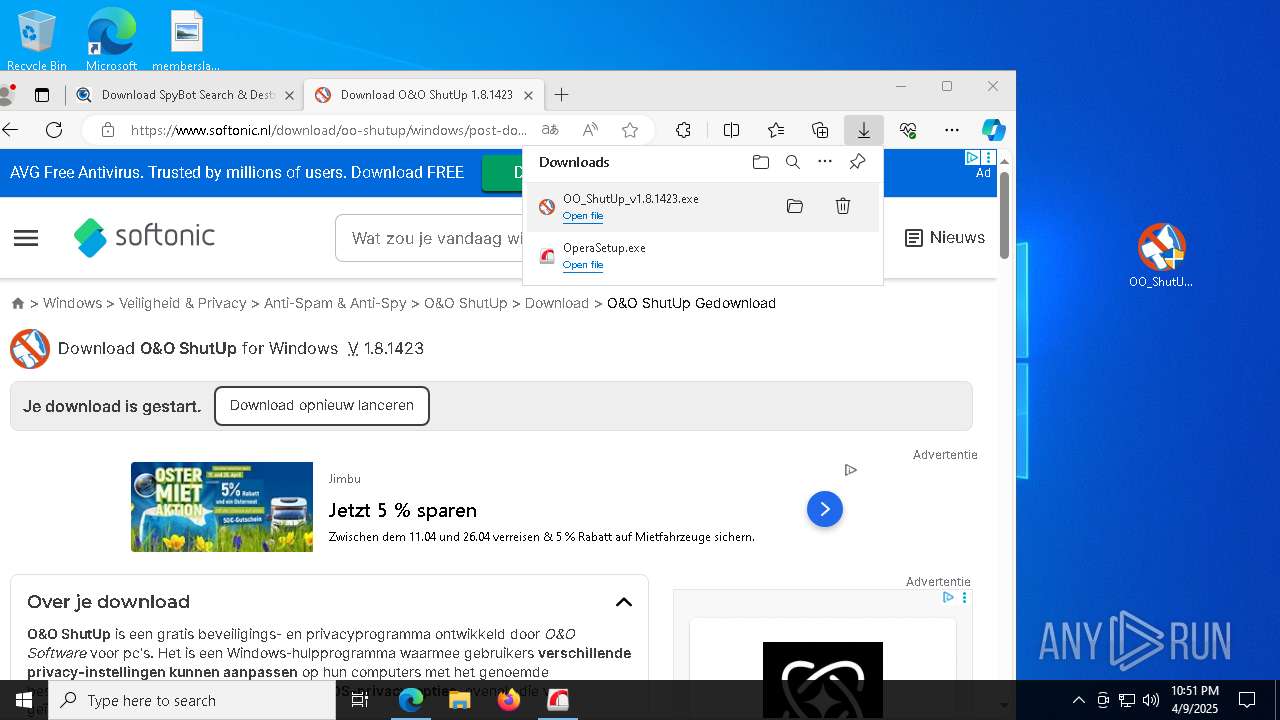Pin the Downloads panel
Screen dimensions: 1280x720
pos(857,162)
